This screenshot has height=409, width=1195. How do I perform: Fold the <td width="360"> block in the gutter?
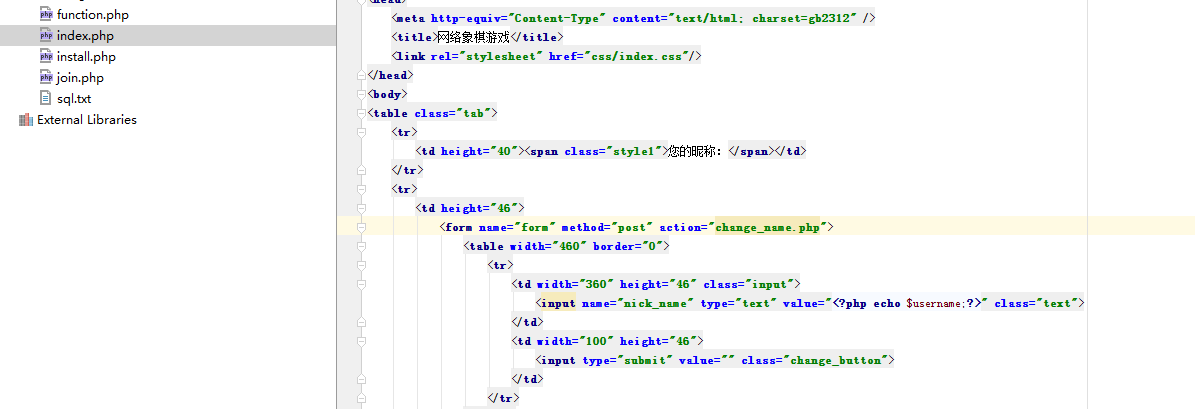[x=361, y=284]
